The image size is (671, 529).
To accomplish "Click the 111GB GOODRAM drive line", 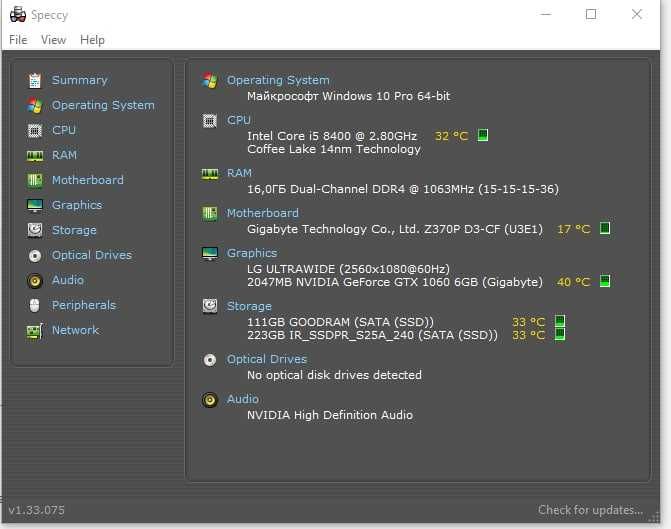I will 341,322.
